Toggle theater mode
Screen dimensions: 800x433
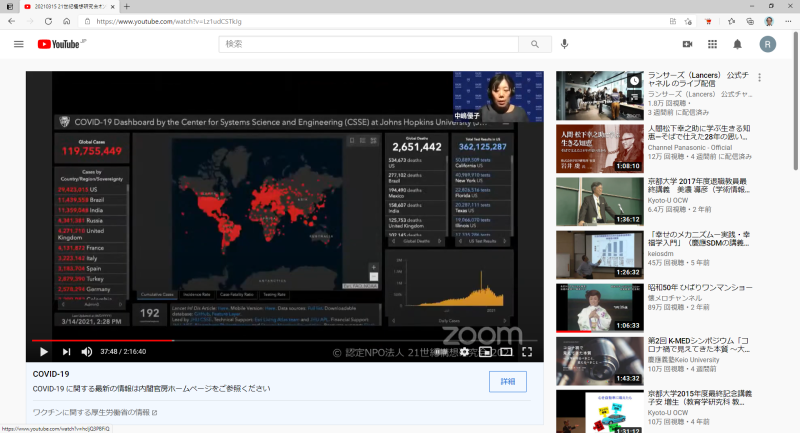pos(506,351)
